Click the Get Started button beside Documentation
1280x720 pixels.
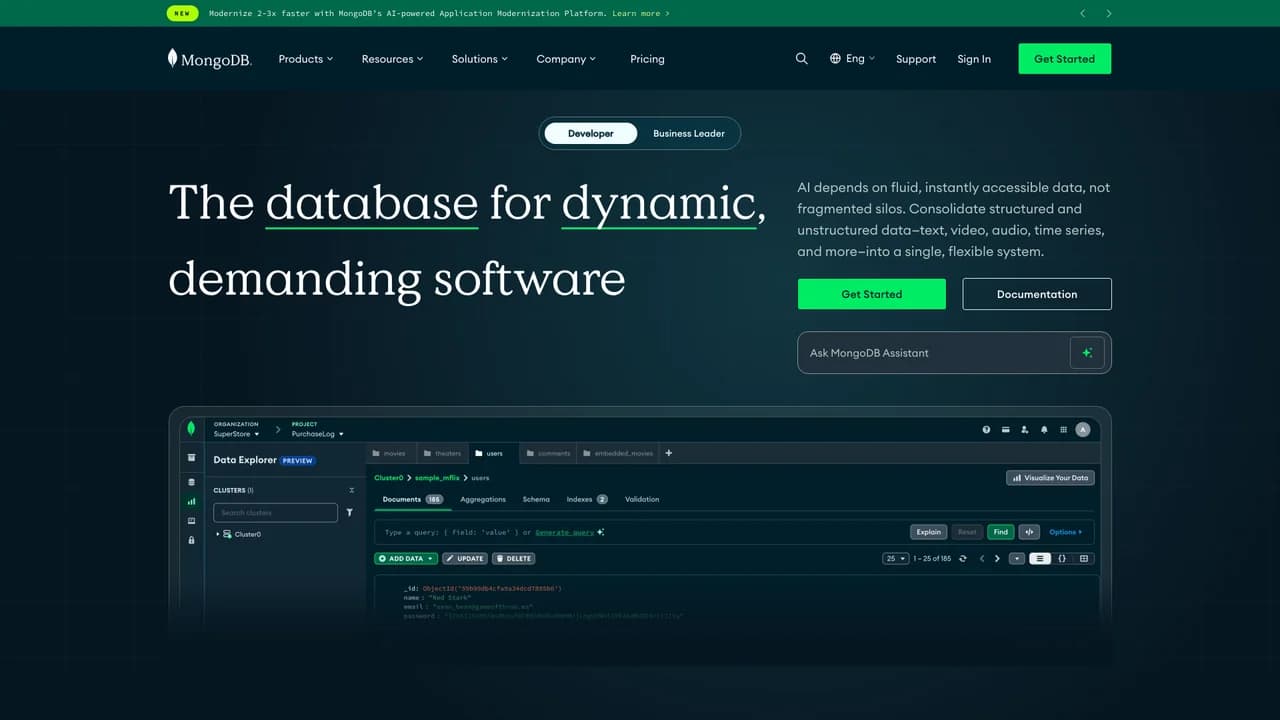pyautogui.click(x=871, y=294)
